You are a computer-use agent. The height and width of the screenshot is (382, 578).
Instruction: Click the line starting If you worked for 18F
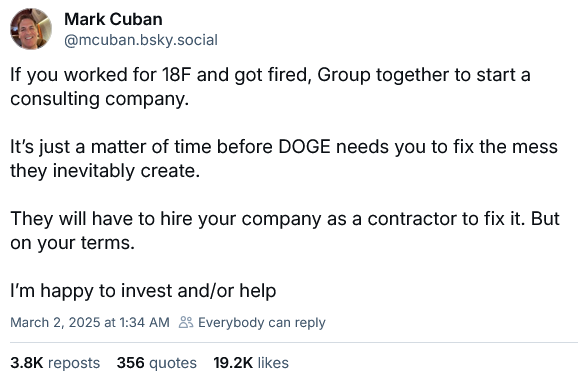(x=270, y=75)
